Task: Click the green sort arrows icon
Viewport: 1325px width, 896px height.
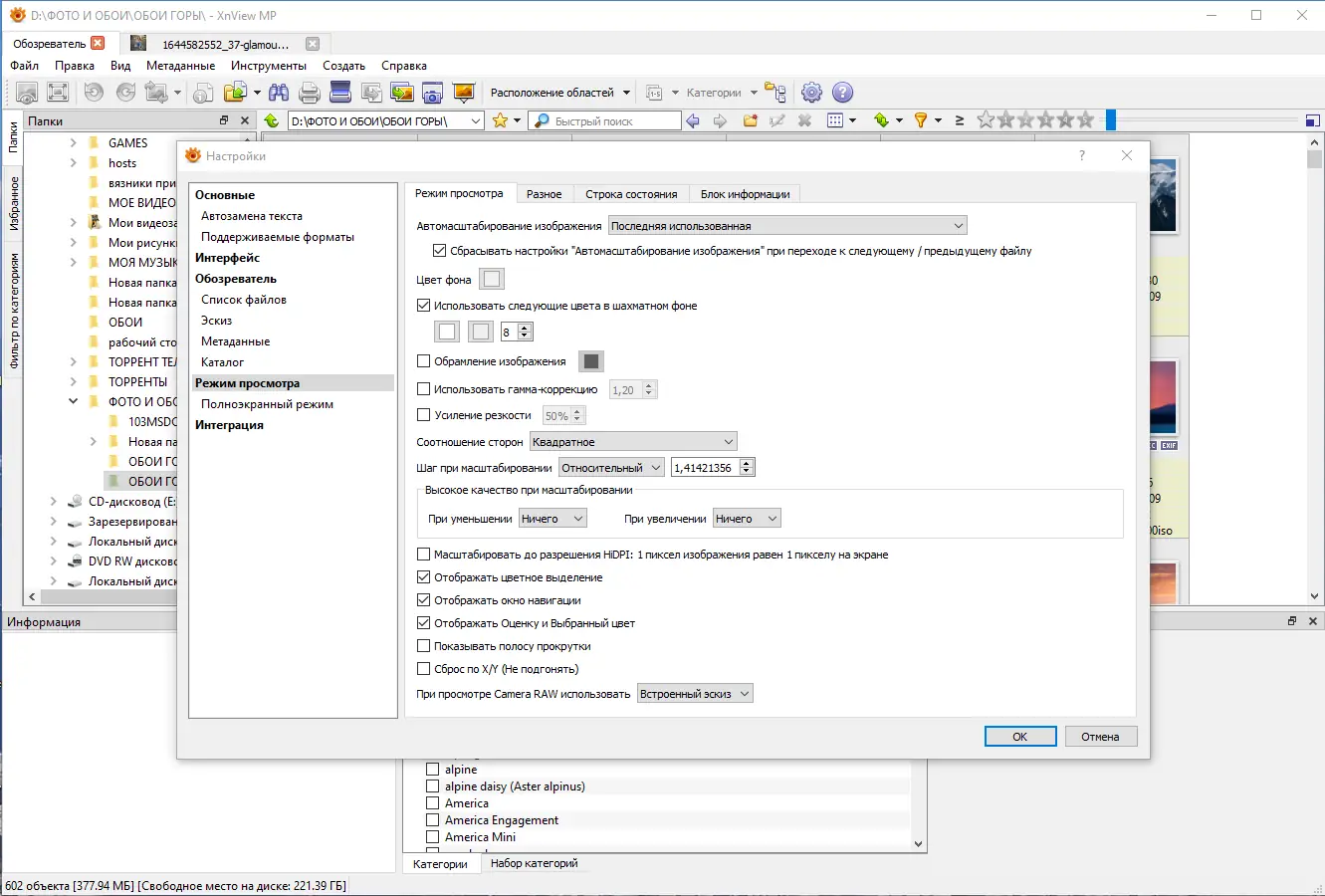Action: tap(881, 120)
